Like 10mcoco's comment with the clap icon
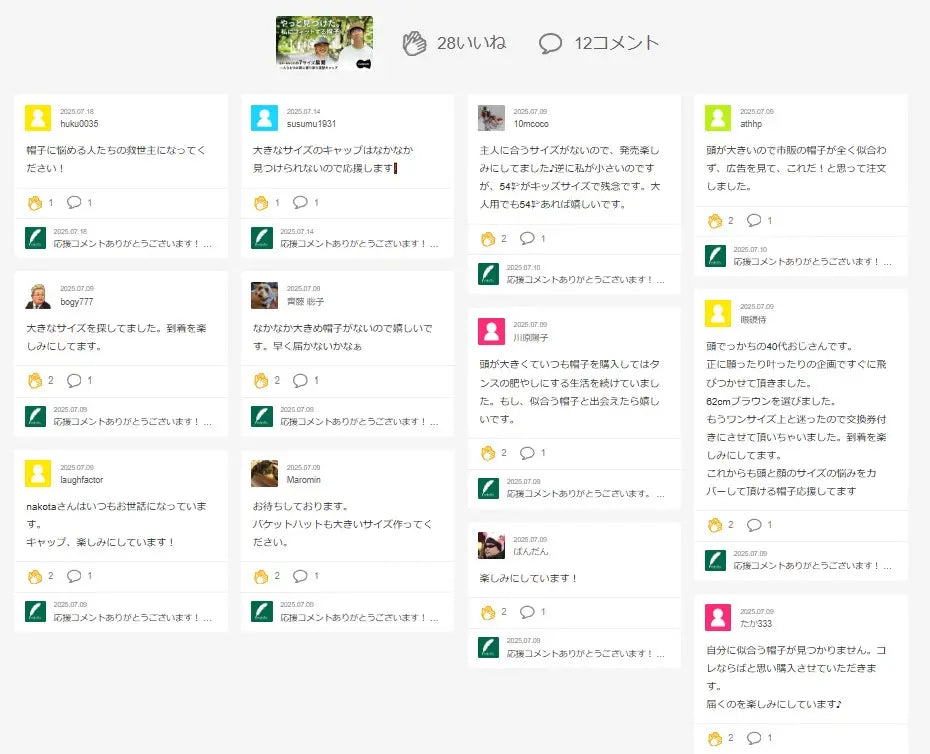Viewport: 930px width, 754px height. point(488,239)
